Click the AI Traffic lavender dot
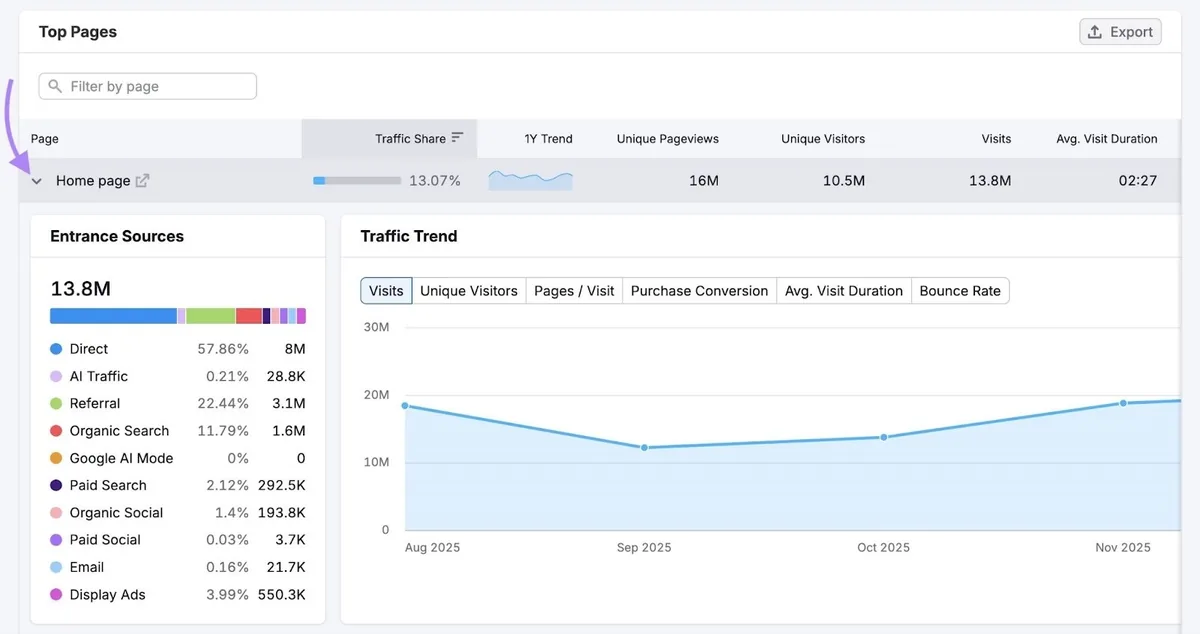The height and width of the screenshot is (634, 1200). pyautogui.click(x=56, y=376)
